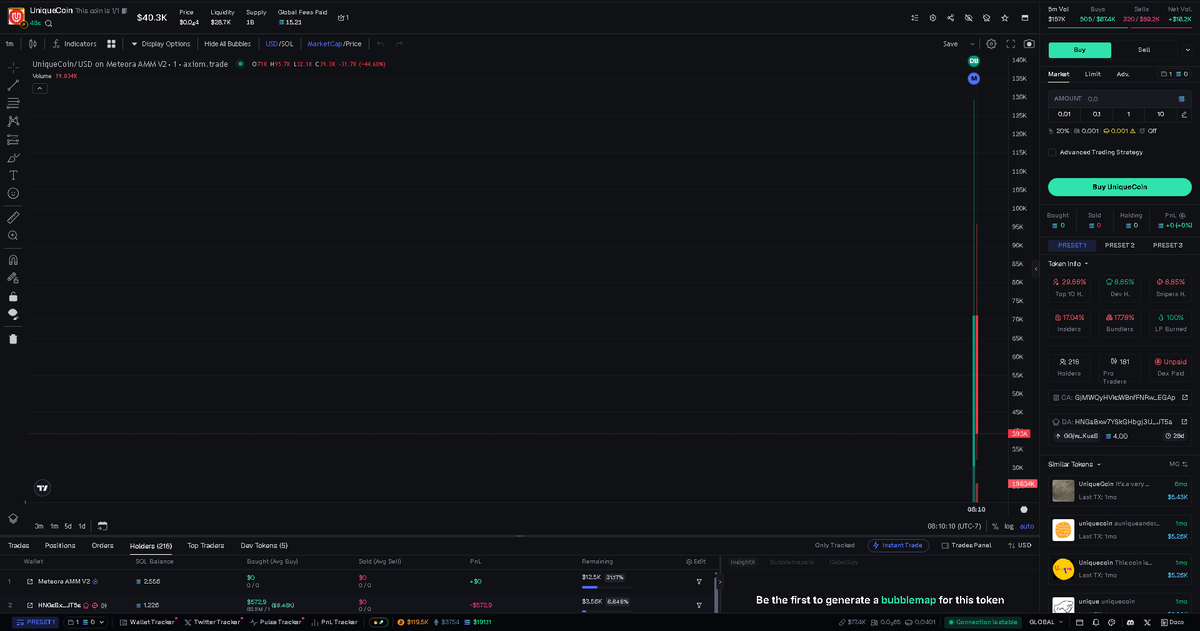Select the ruler measure tool
This screenshot has width=1200, height=631.
tap(13, 217)
